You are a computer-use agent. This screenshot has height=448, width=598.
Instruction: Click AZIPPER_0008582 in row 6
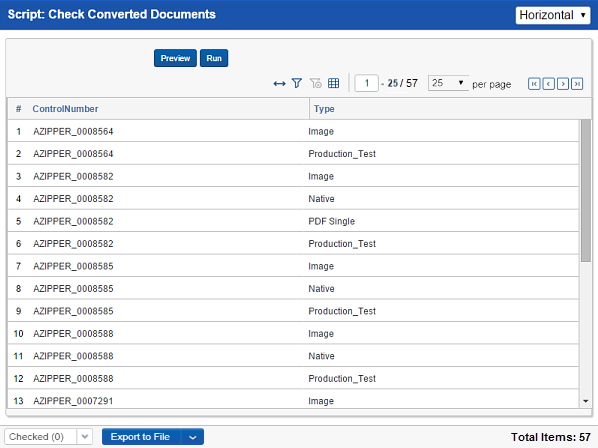(73, 244)
